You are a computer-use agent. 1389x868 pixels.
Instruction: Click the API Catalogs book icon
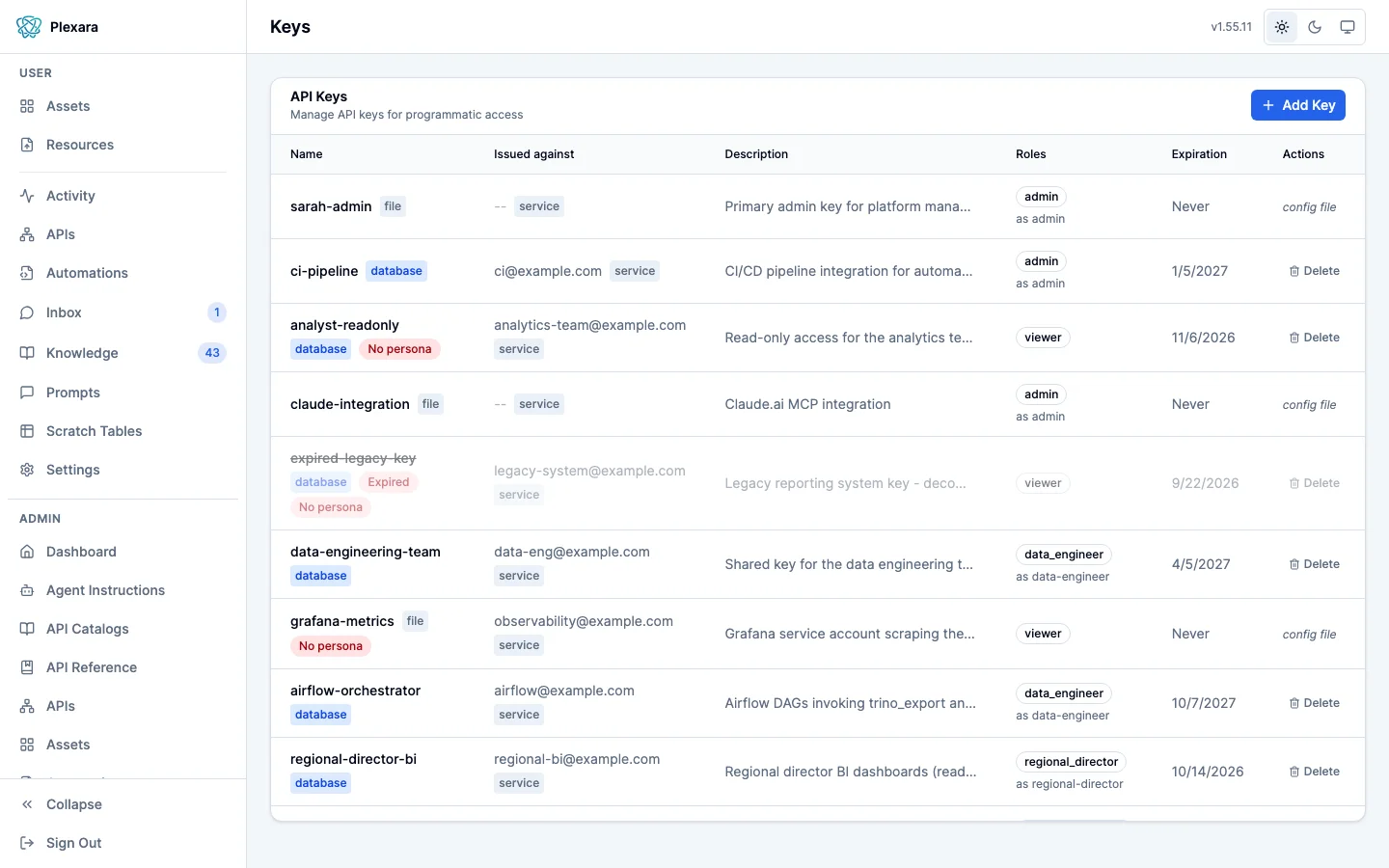tap(27, 629)
